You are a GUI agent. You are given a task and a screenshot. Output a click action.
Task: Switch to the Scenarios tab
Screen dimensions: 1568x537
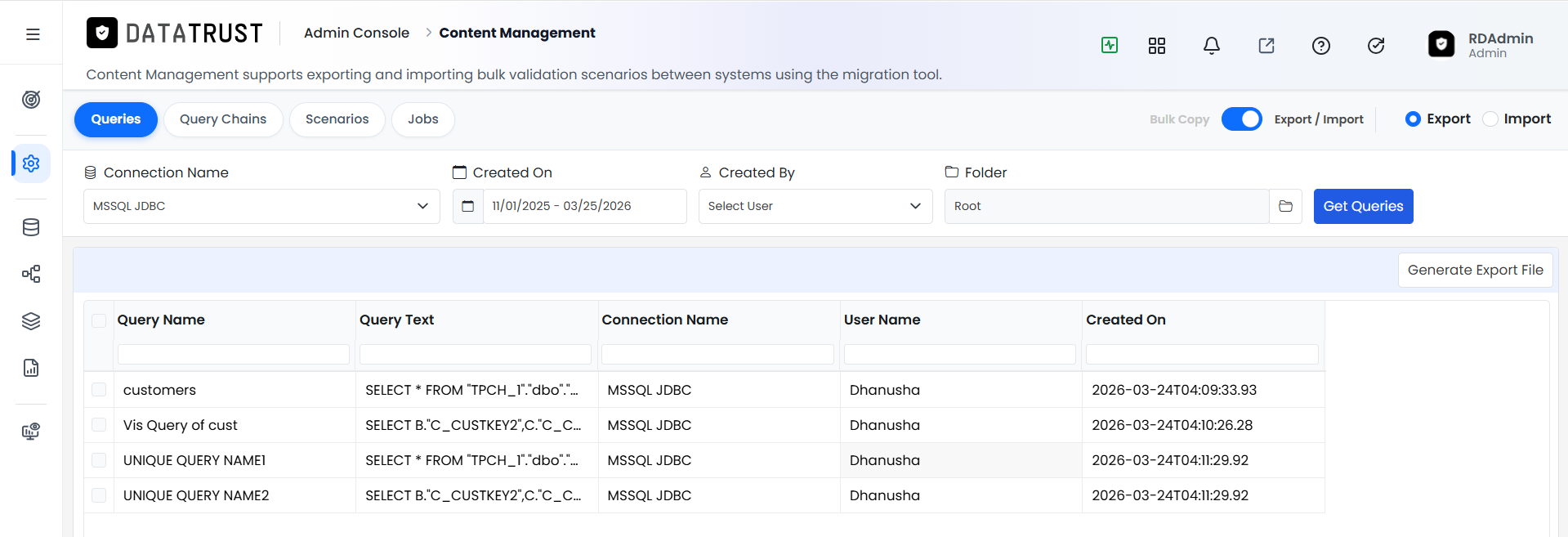(337, 119)
